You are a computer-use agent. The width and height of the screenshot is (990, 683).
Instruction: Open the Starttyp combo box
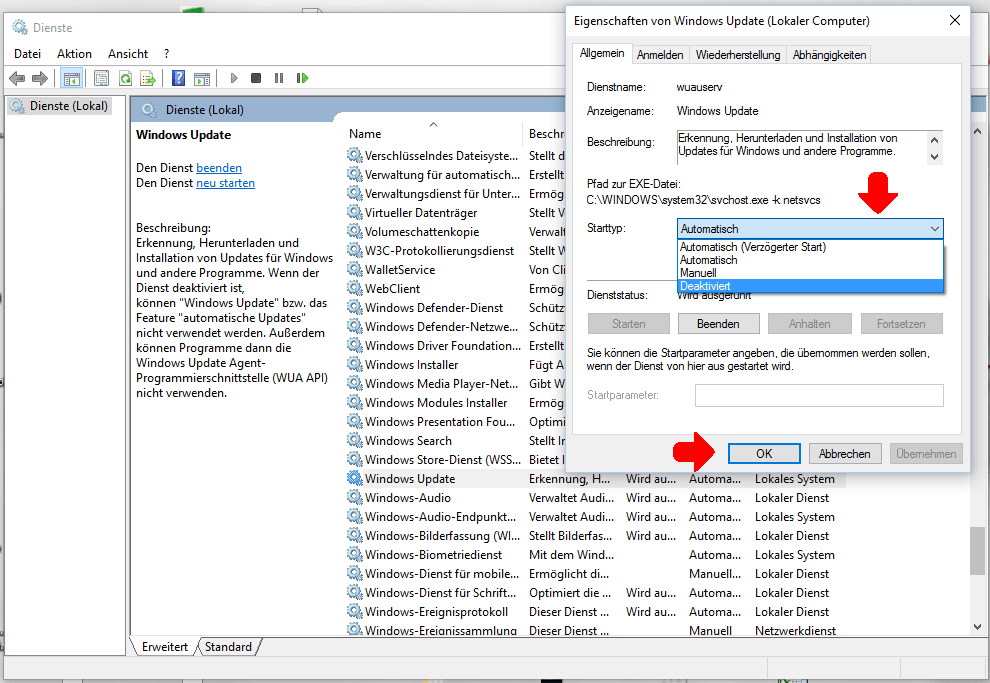click(810, 229)
